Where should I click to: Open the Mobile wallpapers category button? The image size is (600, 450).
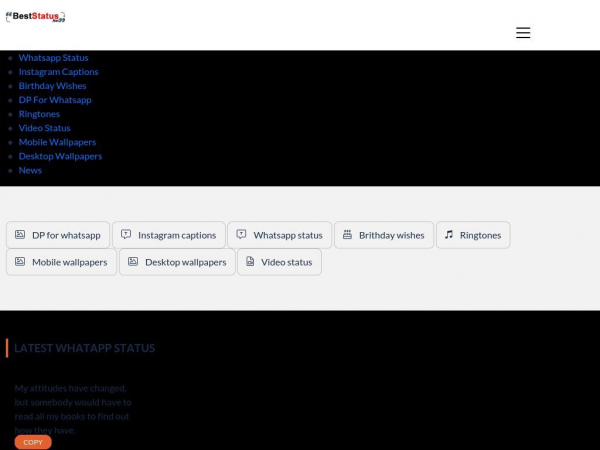coord(61,262)
